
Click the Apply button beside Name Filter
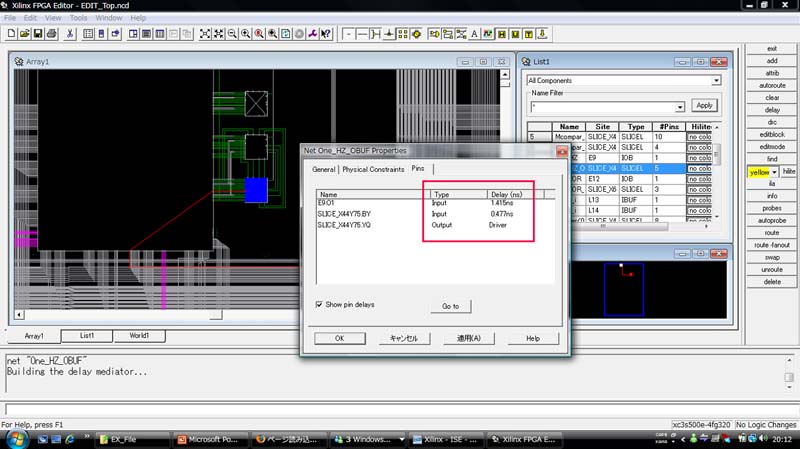(x=704, y=105)
